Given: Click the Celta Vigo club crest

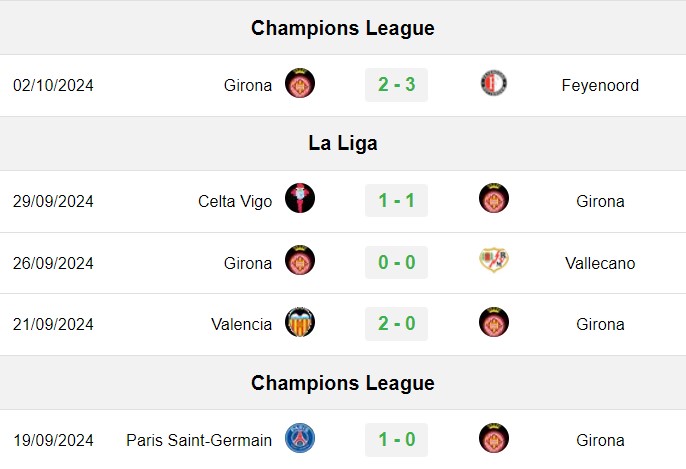Looking at the screenshot, I should (x=300, y=198).
